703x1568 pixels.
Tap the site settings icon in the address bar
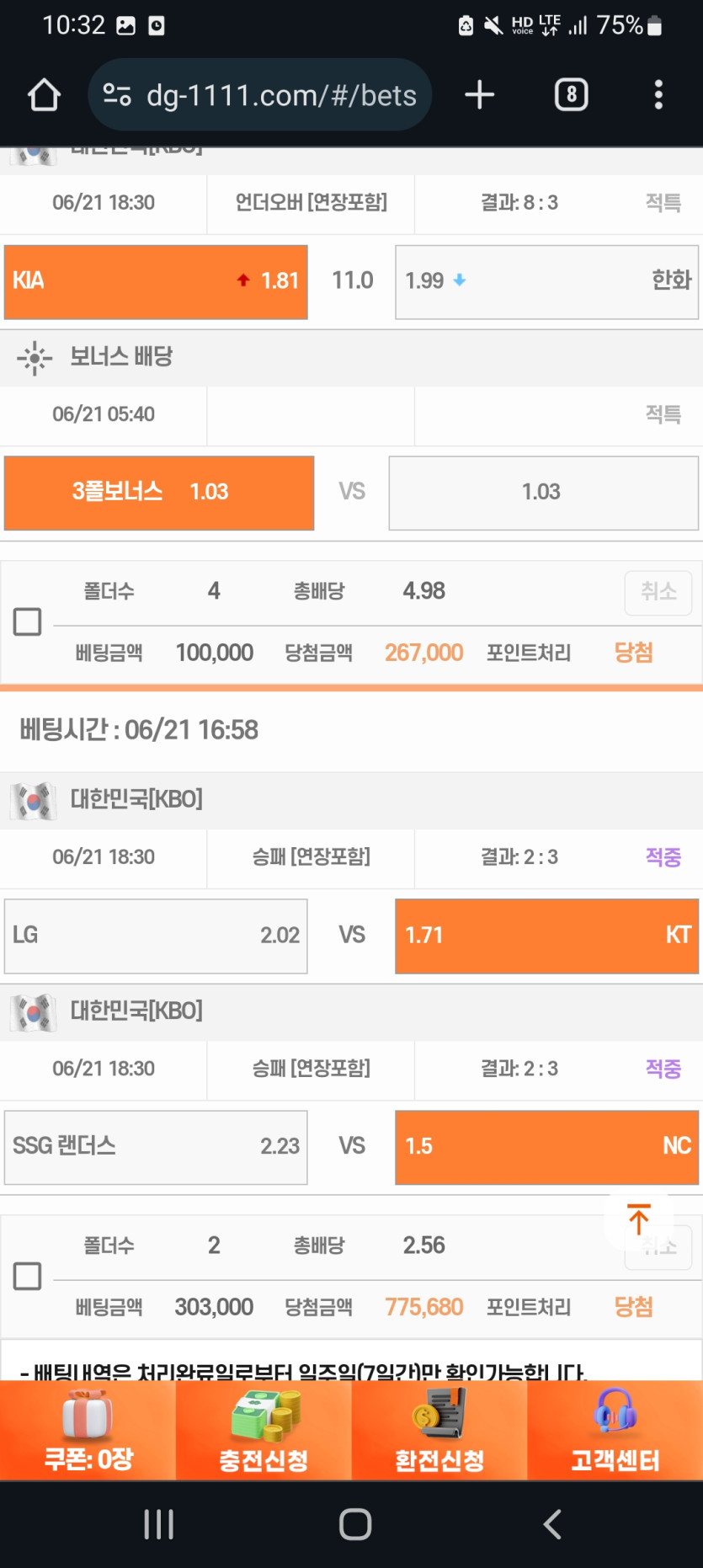pyautogui.click(x=117, y=95)
